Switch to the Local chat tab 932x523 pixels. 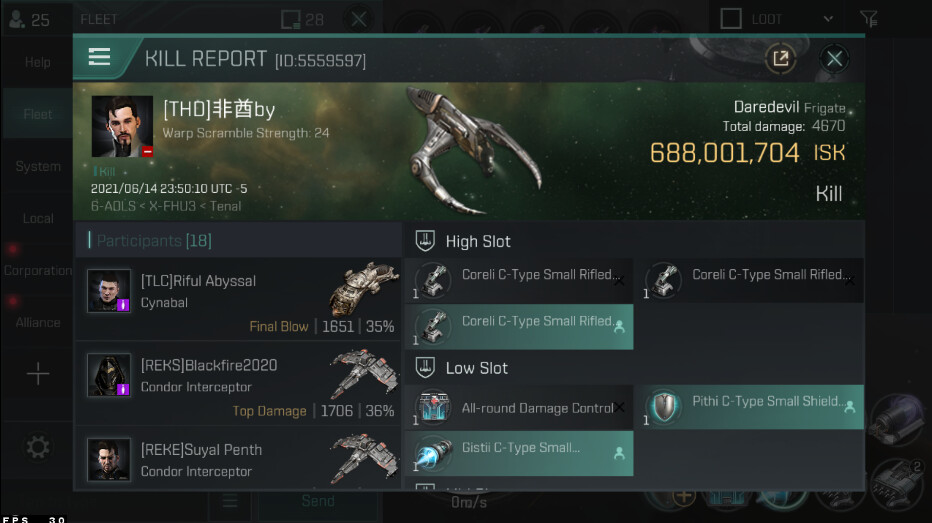37,218
